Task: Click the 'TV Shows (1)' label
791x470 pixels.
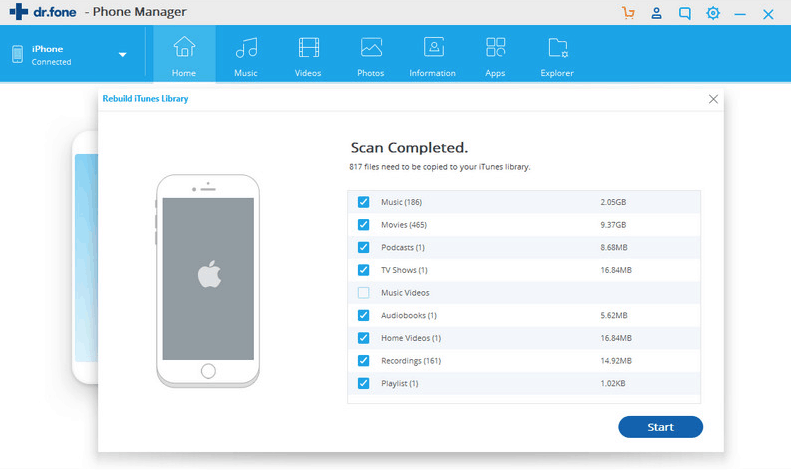Action: pyautogui.click(x=405, y=270)
